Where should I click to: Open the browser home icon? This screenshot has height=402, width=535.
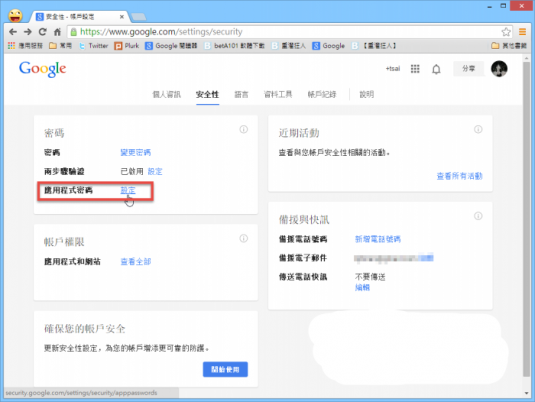pyautogui.click(x=57, y=32)
